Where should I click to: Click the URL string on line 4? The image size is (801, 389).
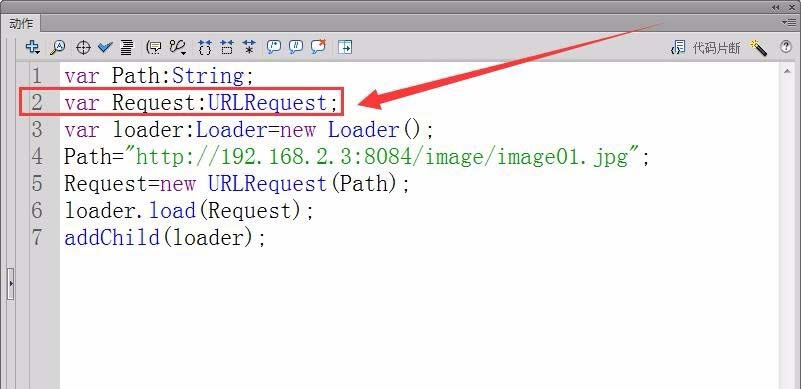tap(383, 156)
